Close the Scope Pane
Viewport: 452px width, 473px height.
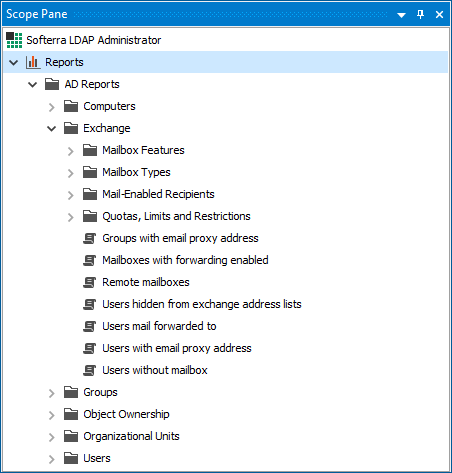[x=439, y=15]
